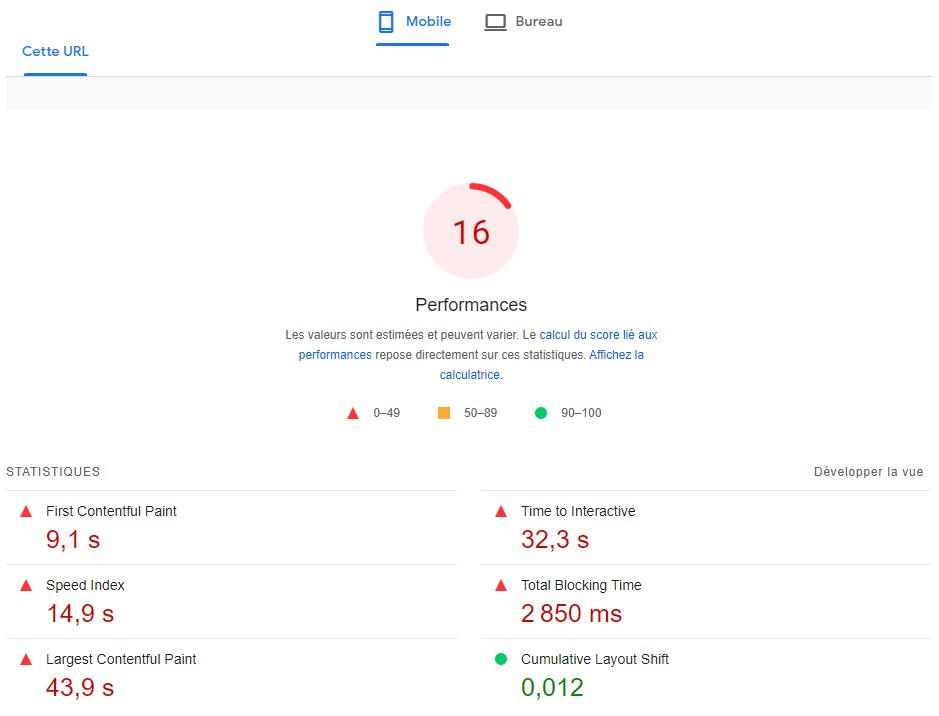Click the green circle beside Cumulative Layout Shift
The height and width of the screenshot is (716, 939).
pyautogui.click(x=501, y=659)
